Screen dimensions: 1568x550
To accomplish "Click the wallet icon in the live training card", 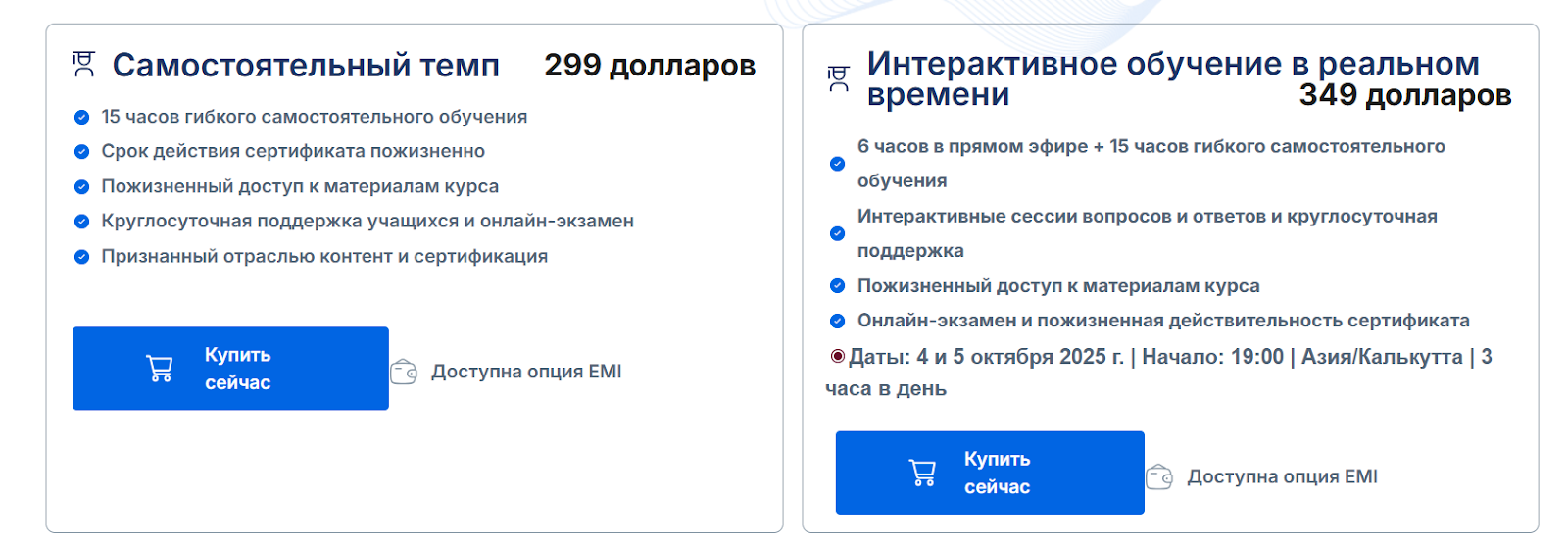I will [x=1159, y=477].
